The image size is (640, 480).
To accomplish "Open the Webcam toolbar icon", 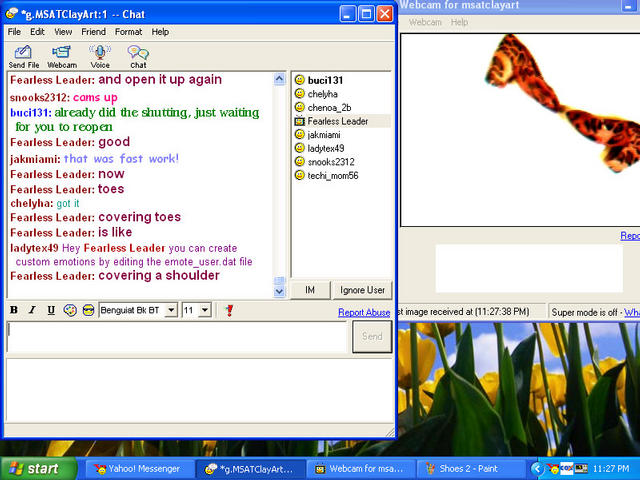I will pyautogui.click(x=62, y=57).
